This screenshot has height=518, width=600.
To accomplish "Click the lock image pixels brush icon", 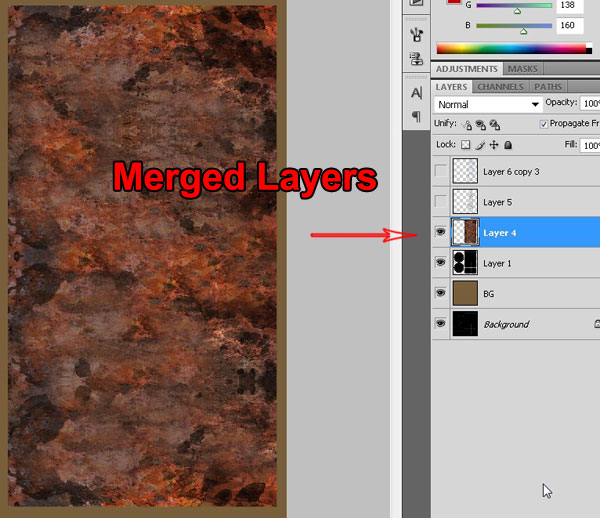I will pos(479,145).
